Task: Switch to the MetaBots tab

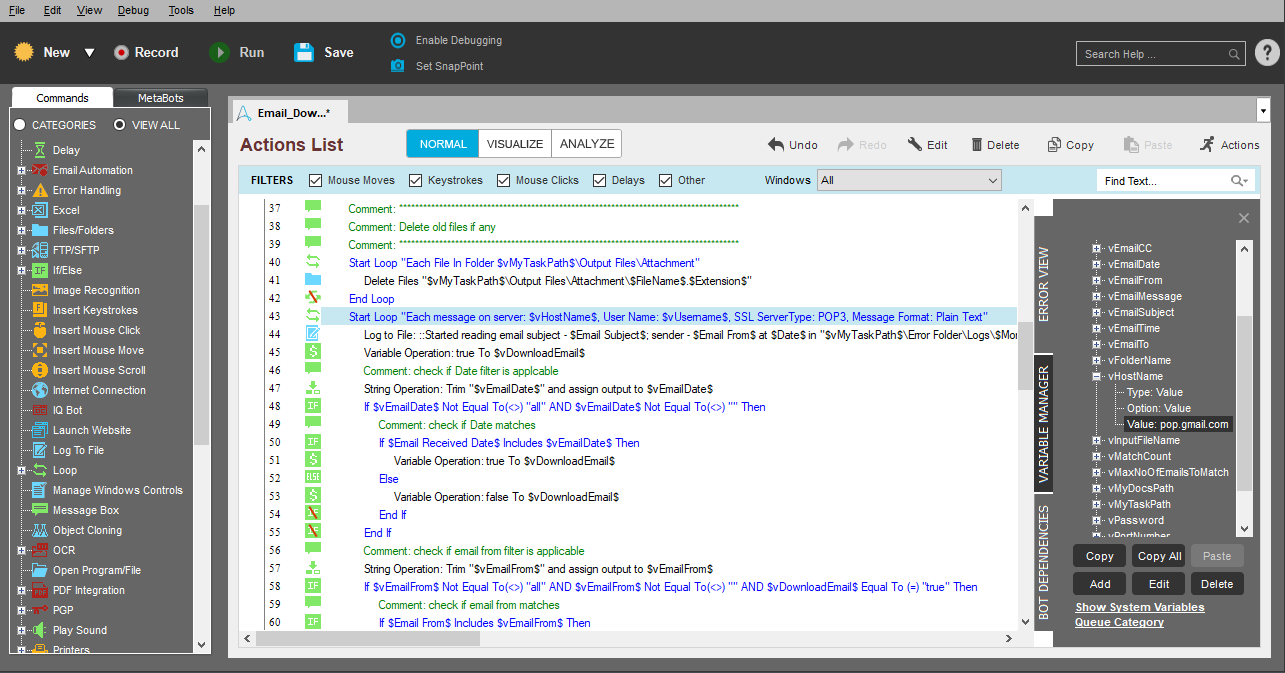Action: tap(160, 98)
